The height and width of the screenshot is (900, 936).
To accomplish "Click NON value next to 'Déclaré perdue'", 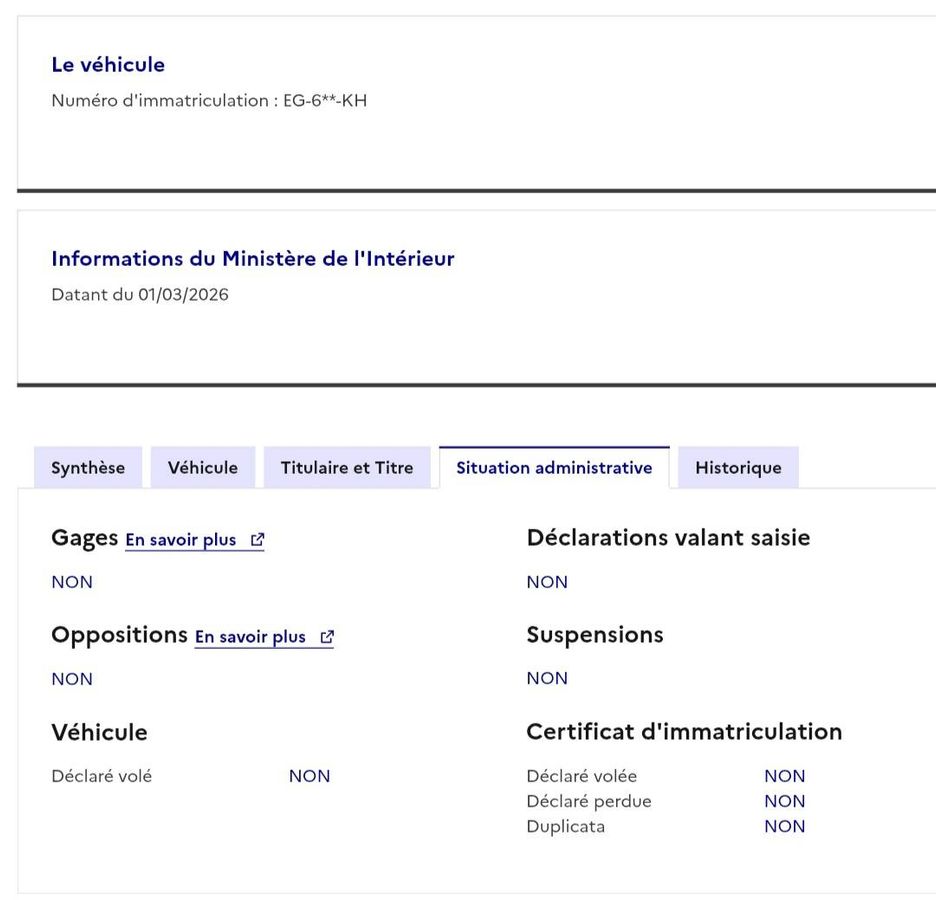I will (784, 802).
